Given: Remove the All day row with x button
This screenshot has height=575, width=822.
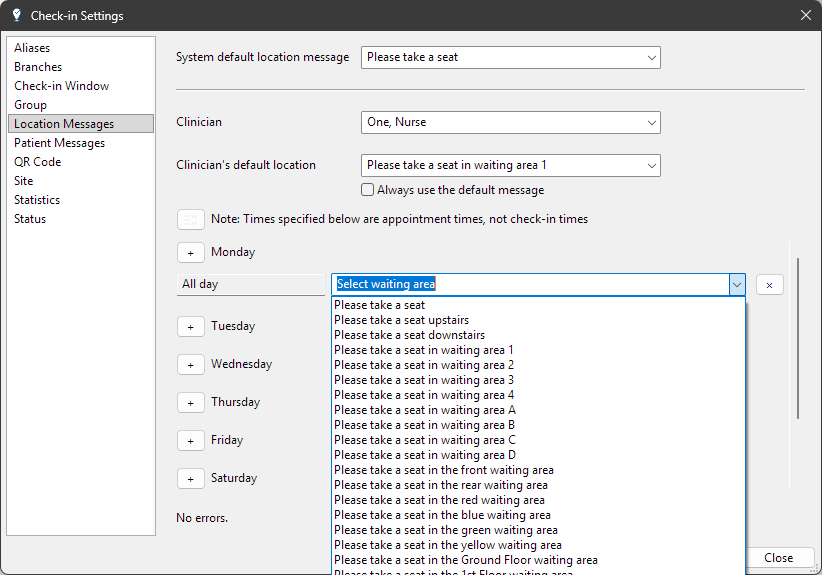Looking at the screenshot, I should click(769, 285).
